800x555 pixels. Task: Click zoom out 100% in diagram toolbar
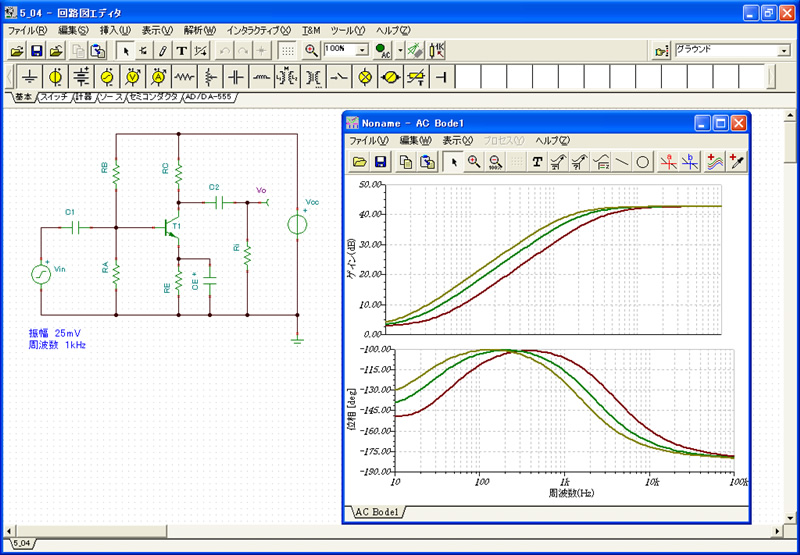(x=495, y=162)
